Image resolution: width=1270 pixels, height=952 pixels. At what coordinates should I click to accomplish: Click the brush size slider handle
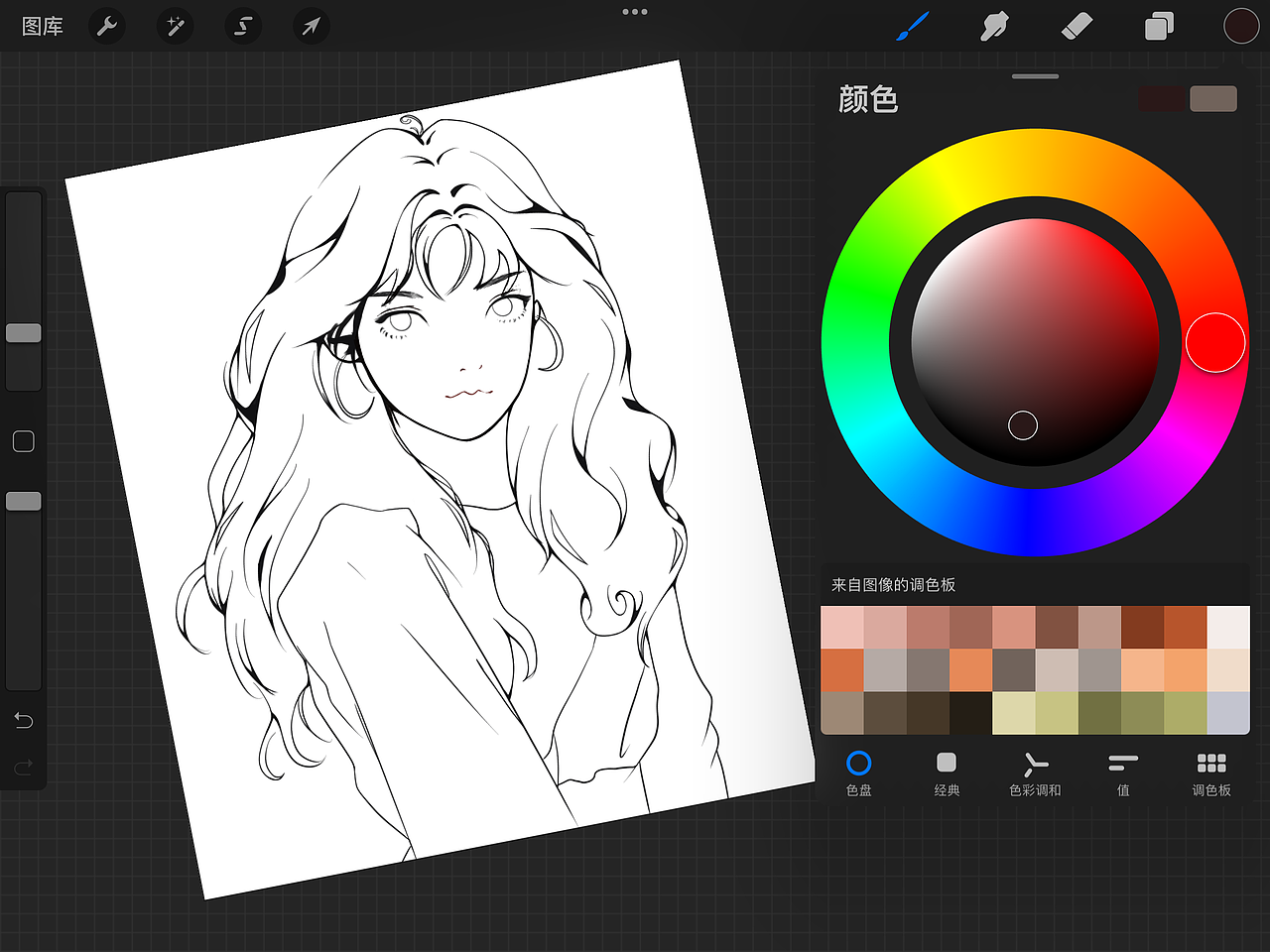click(x=24, y=333)
